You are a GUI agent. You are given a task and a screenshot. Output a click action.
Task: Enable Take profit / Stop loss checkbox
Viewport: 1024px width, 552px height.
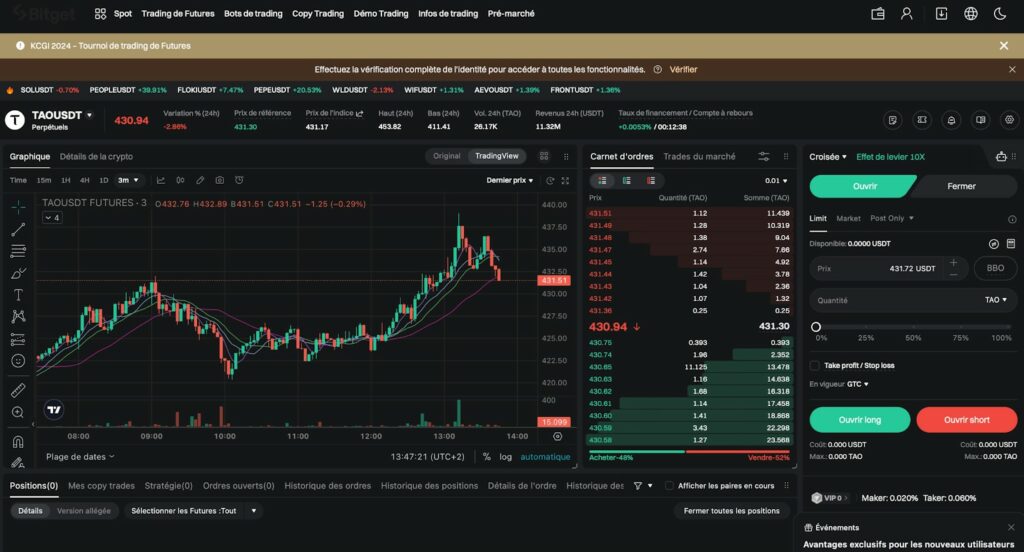tap(814, 365)
